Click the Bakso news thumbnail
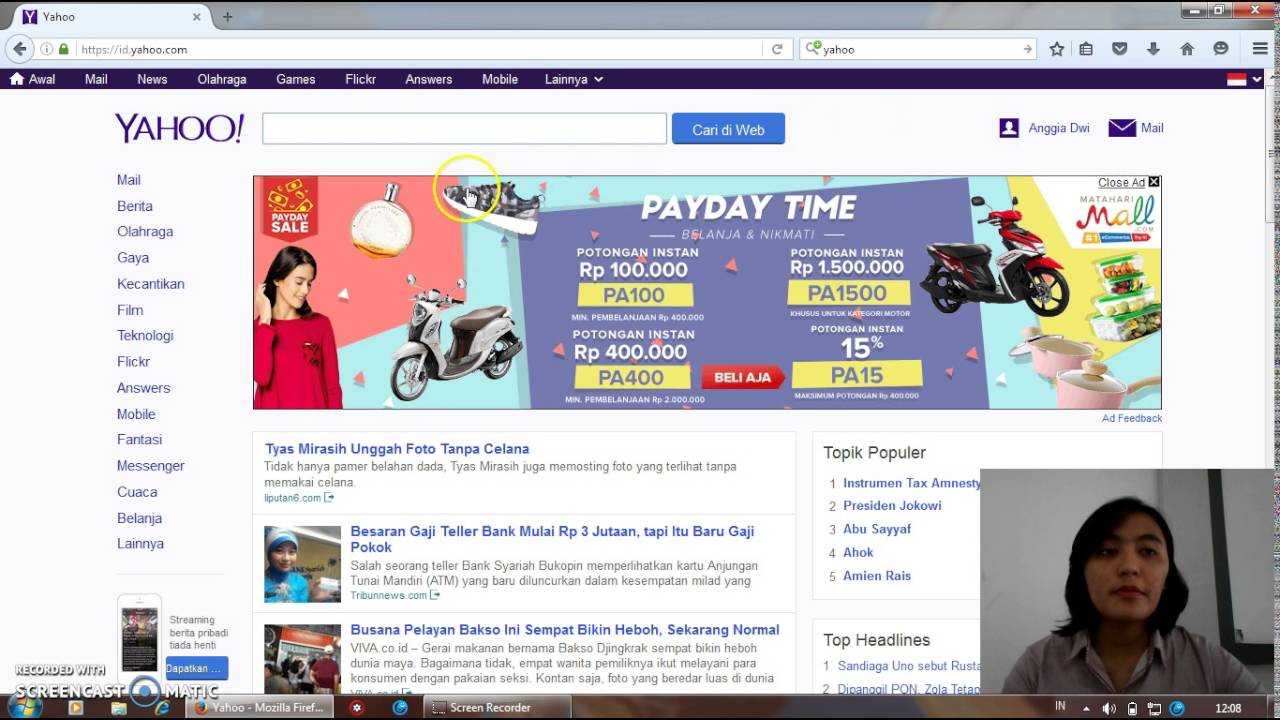 (302, 659)
